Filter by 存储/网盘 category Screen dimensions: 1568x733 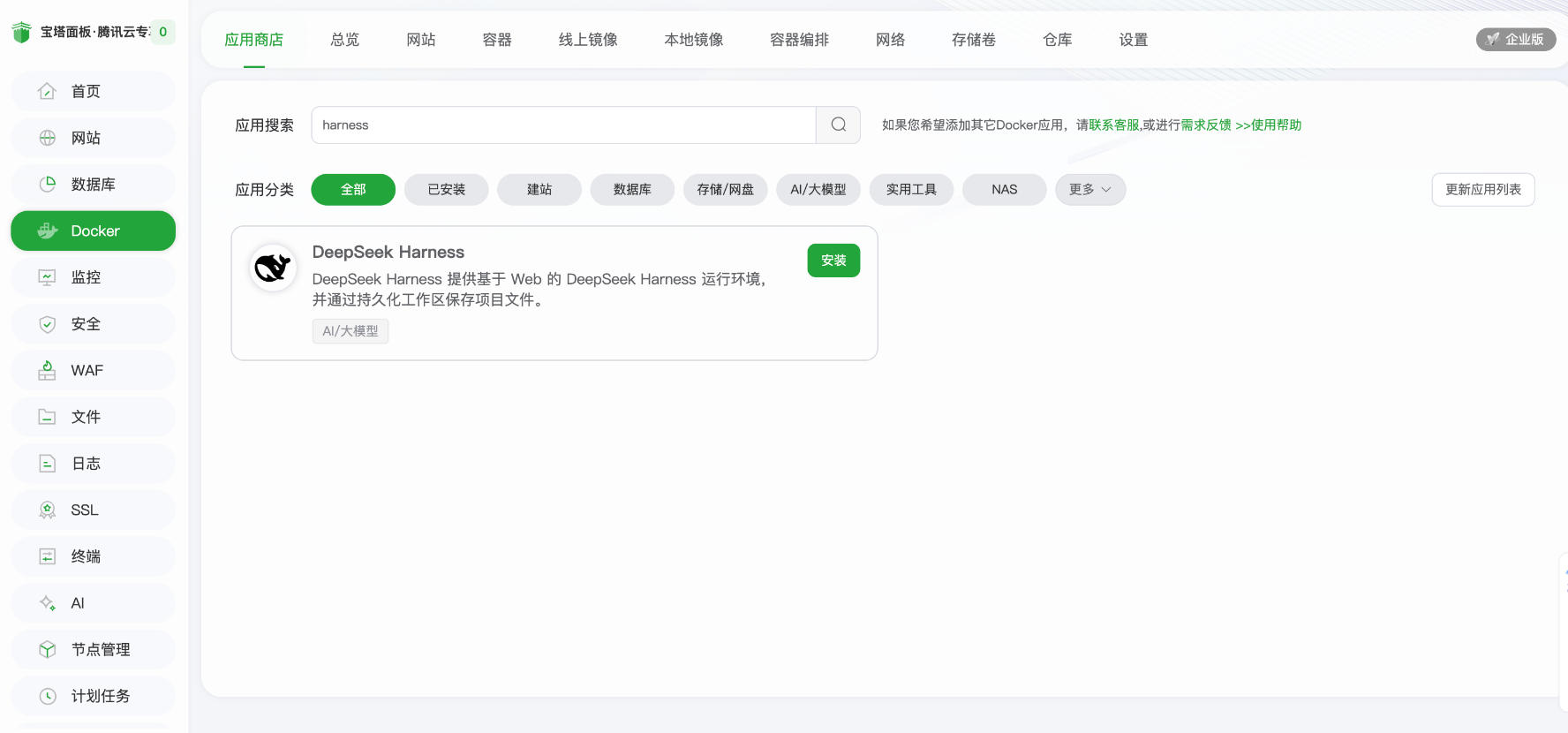pyautogui.click(x=726, y=189)
